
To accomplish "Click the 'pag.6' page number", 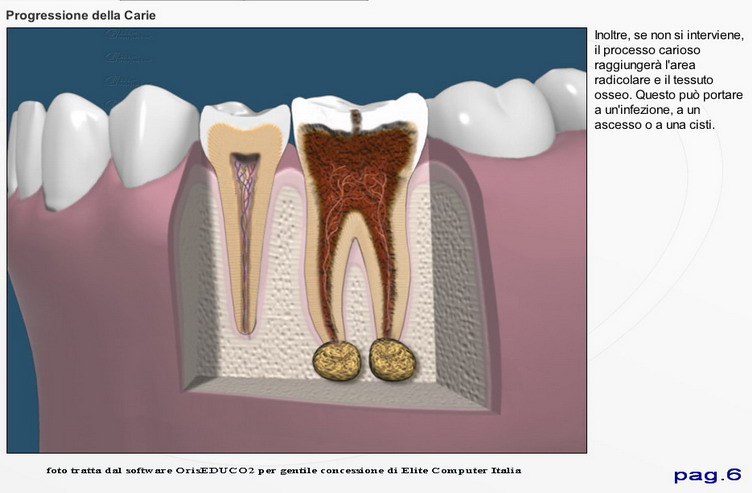I will [x=707, y=475].
